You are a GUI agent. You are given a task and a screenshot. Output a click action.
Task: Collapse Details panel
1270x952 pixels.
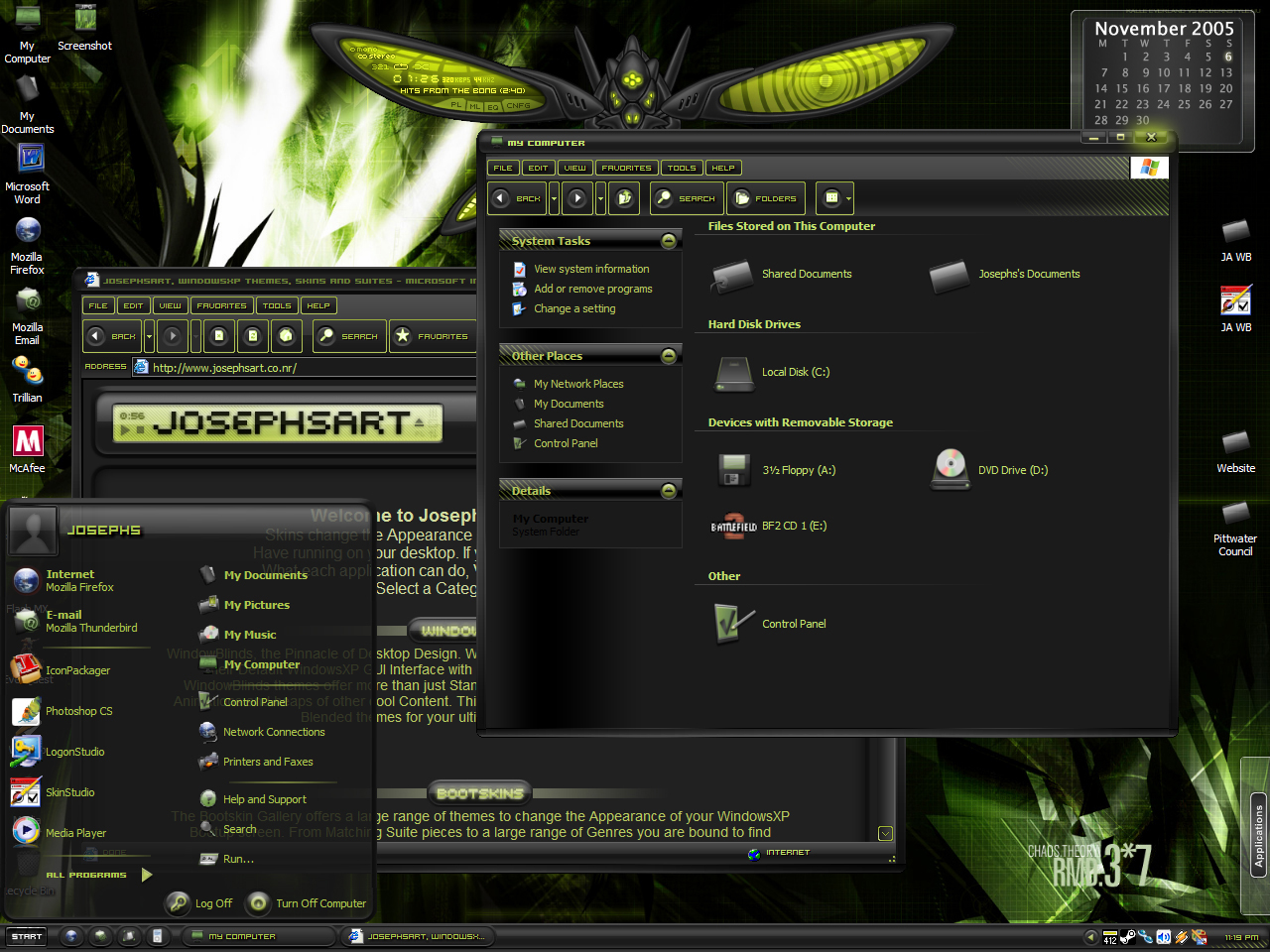669,491
